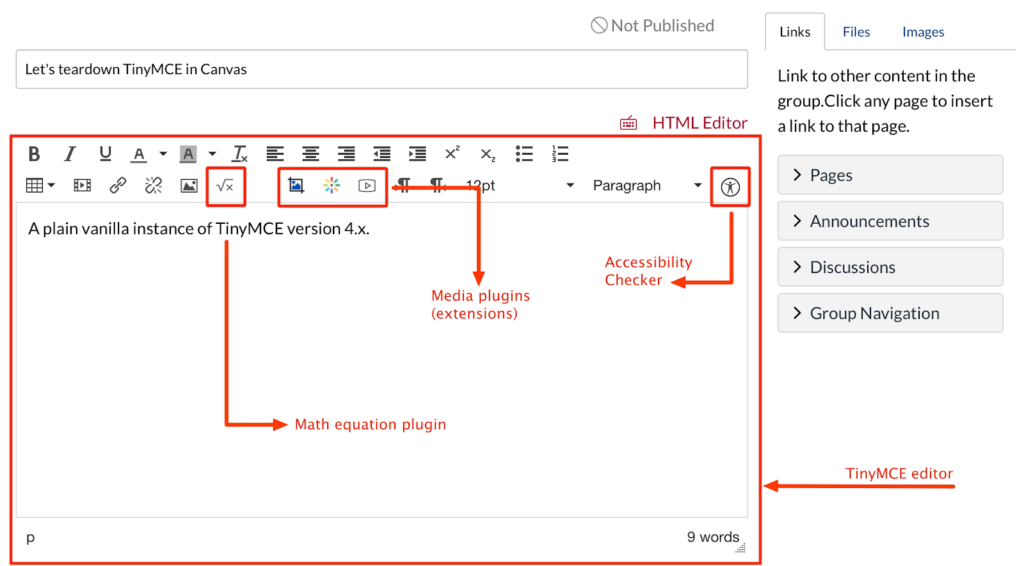Set right-to-left paragraph direction

point(438,186)
